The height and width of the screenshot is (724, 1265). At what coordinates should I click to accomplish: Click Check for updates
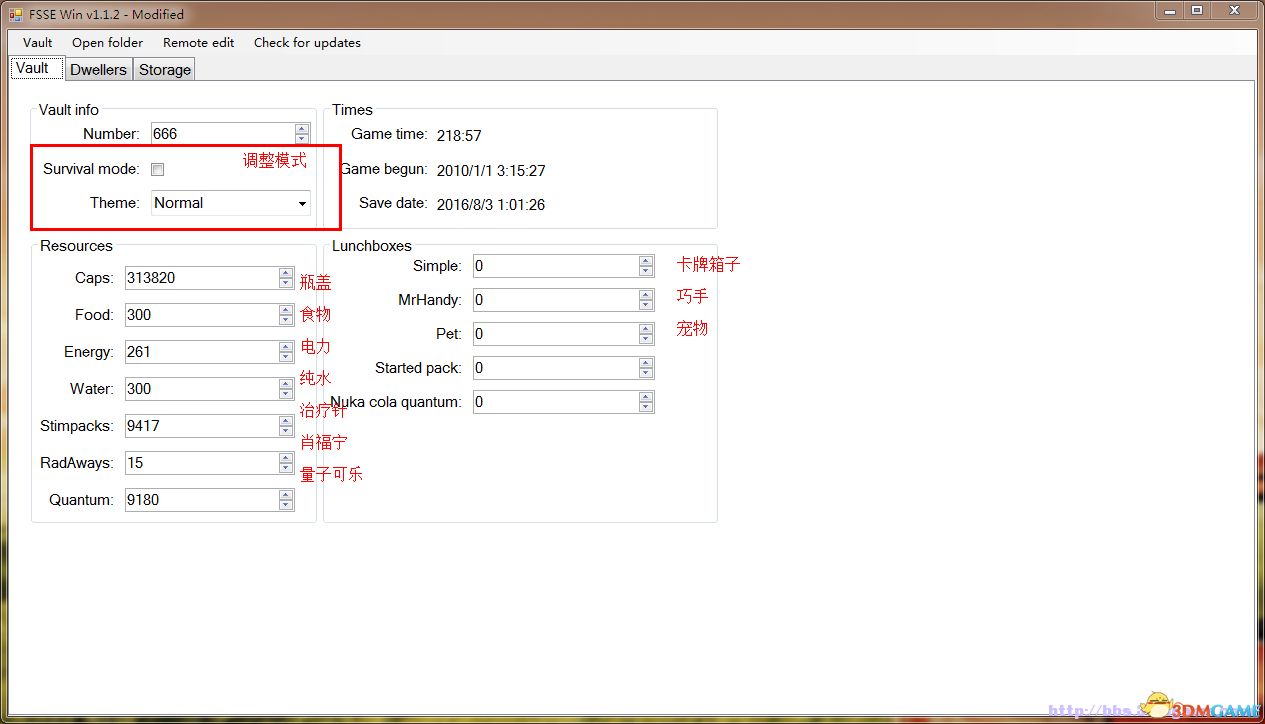(x=307, y=43)
